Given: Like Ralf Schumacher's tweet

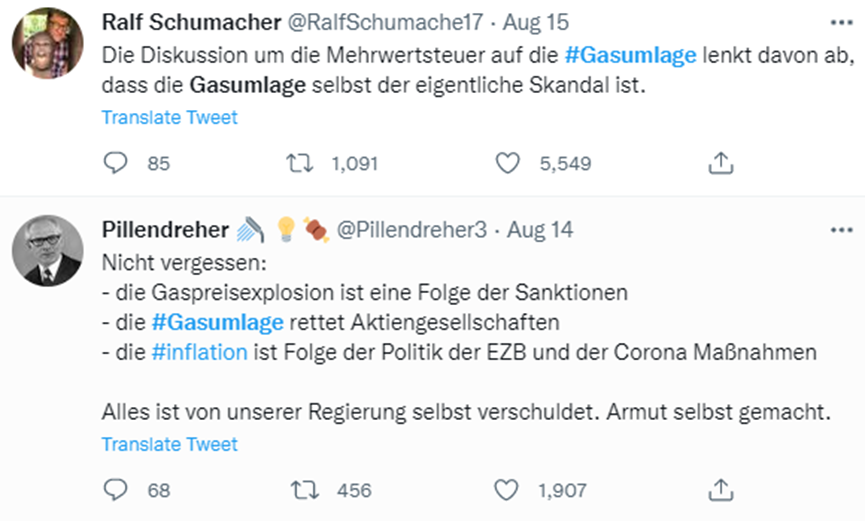Looking at the screenshot, I should coord(508,163).
